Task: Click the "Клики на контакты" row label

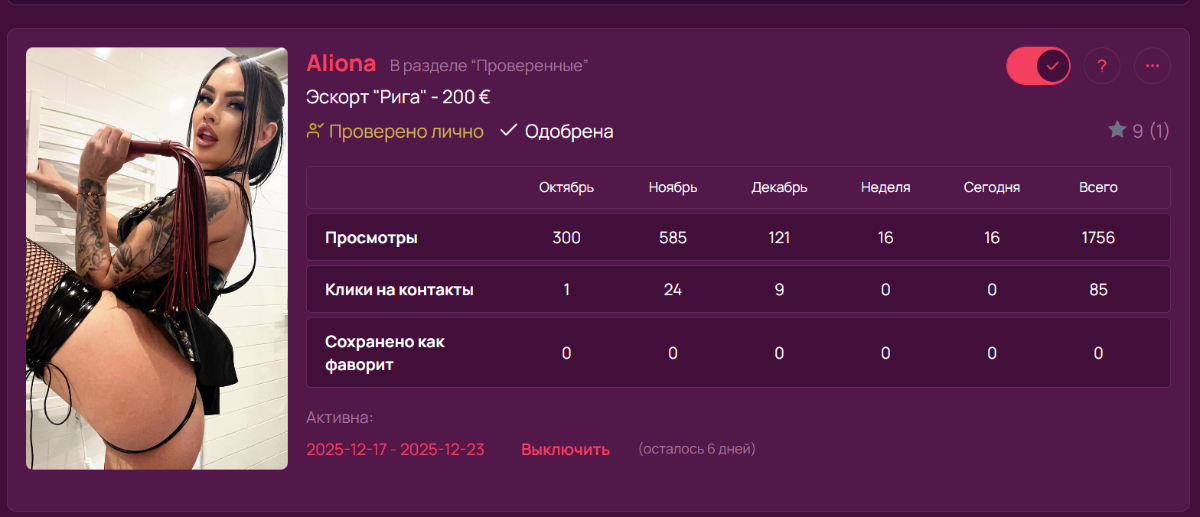Action: (x=399, y=290)
